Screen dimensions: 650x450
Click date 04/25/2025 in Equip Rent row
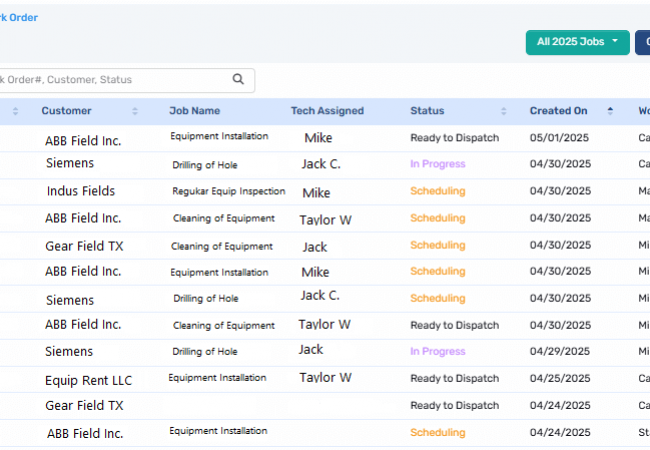click(560, 378)
